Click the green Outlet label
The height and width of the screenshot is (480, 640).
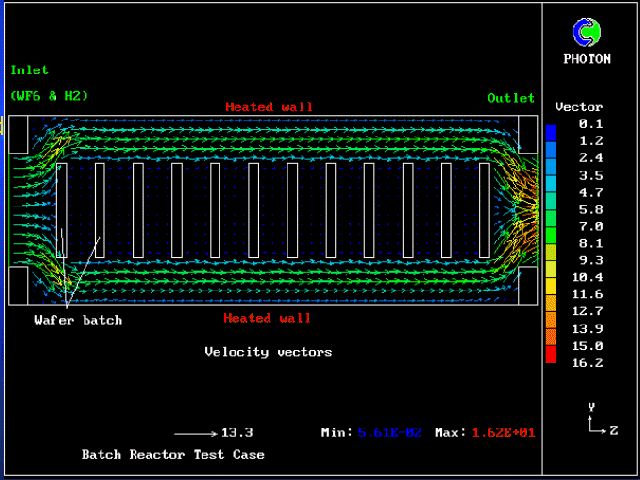pyautogui.click(x=511, y=98)
